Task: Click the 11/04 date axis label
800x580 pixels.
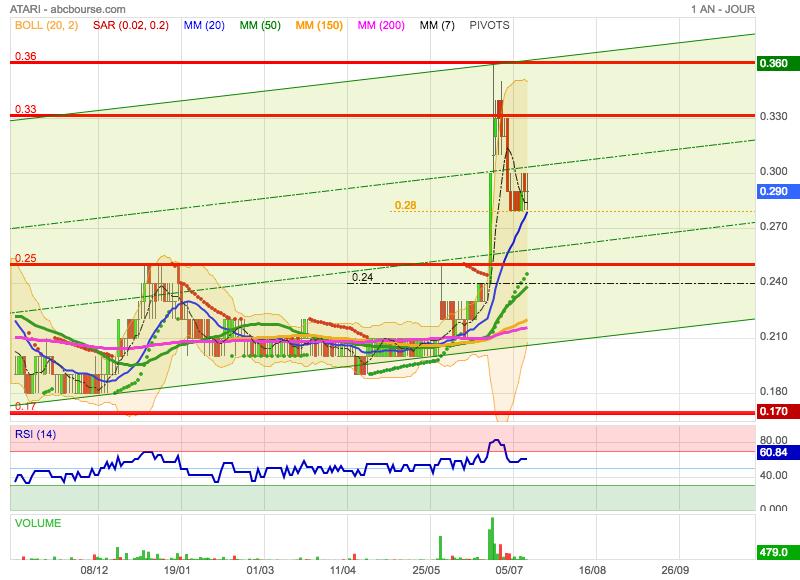Action: 343,570
